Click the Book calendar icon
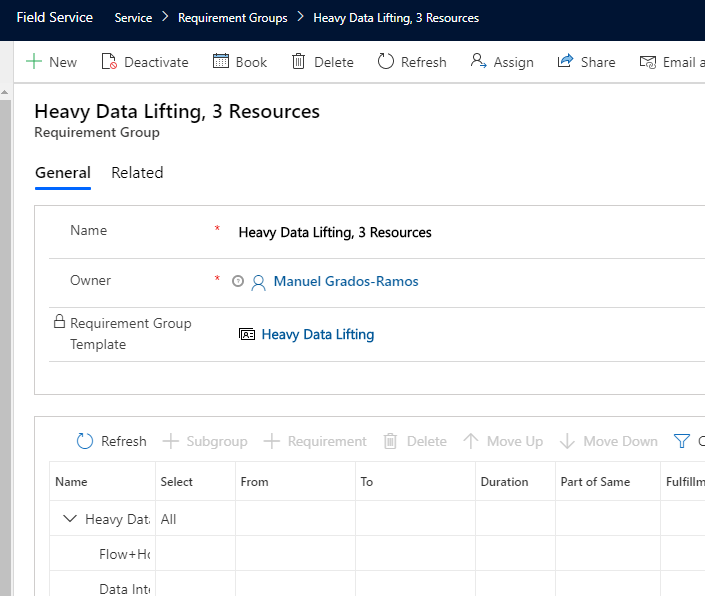 click(221, 61)
